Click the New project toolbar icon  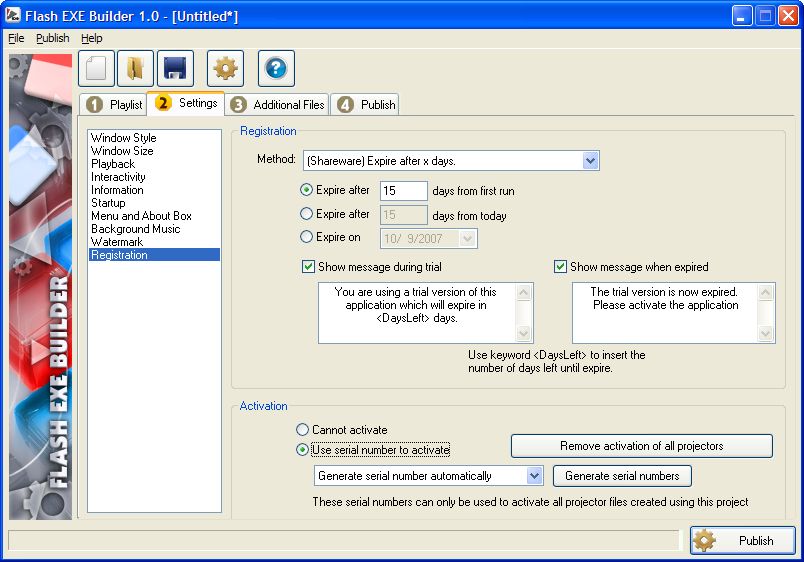pyautogui.click(x=96, y=68)
